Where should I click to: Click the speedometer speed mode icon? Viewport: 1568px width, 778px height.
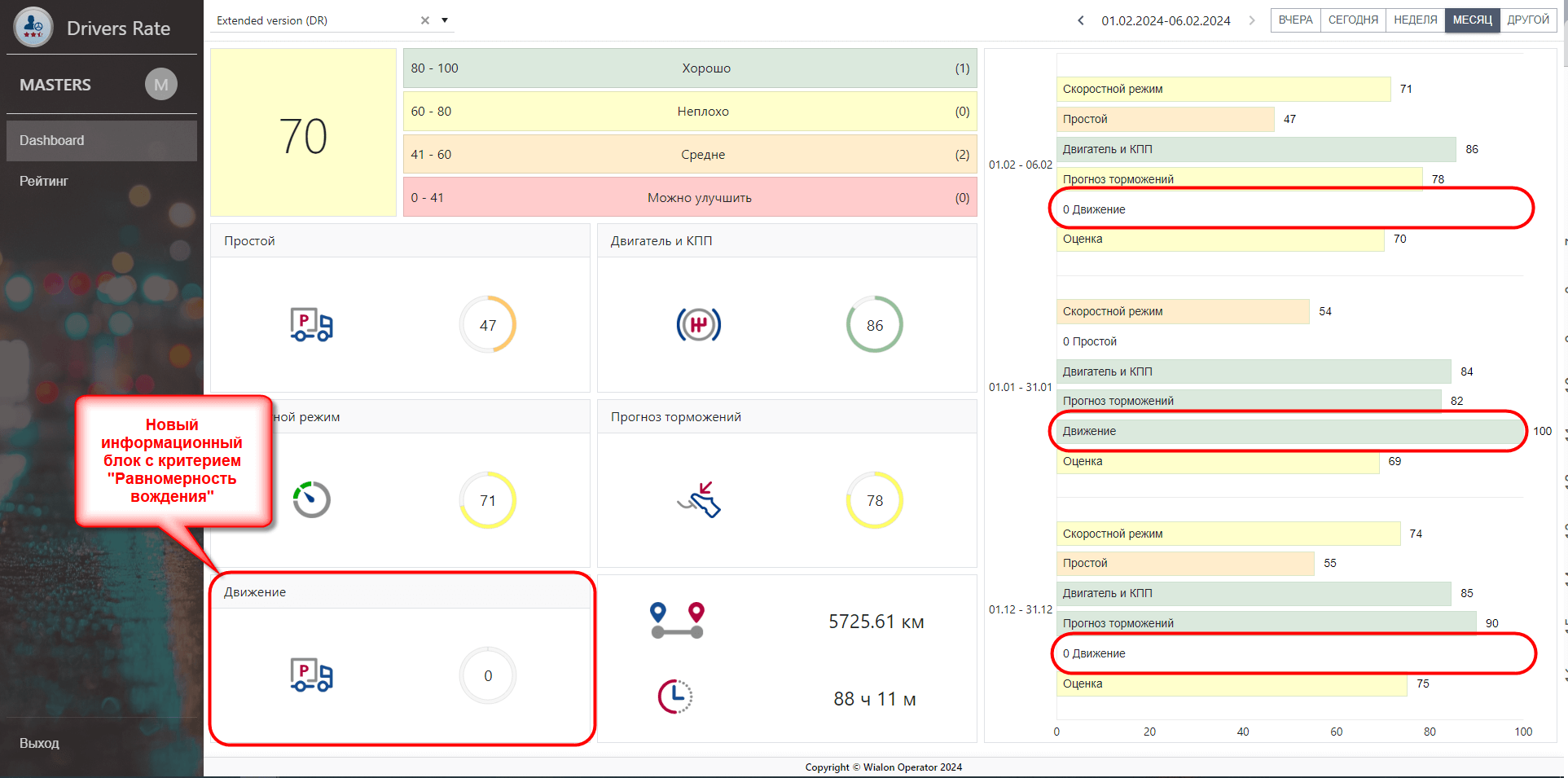click(x=311, y=499)
